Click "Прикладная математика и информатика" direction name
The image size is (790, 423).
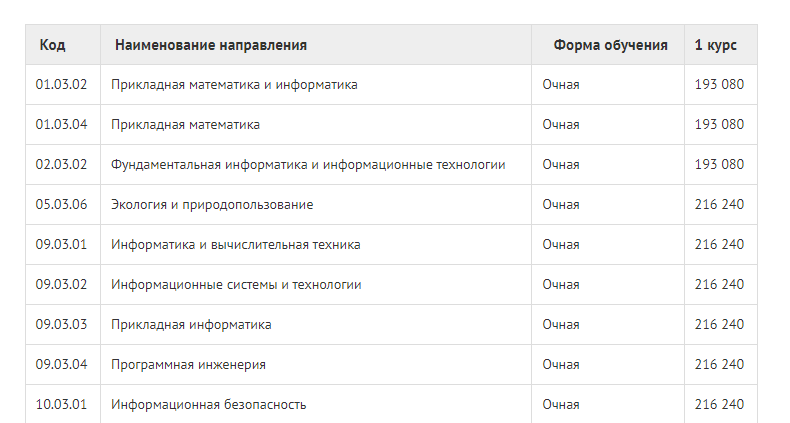tap(234, 85)
